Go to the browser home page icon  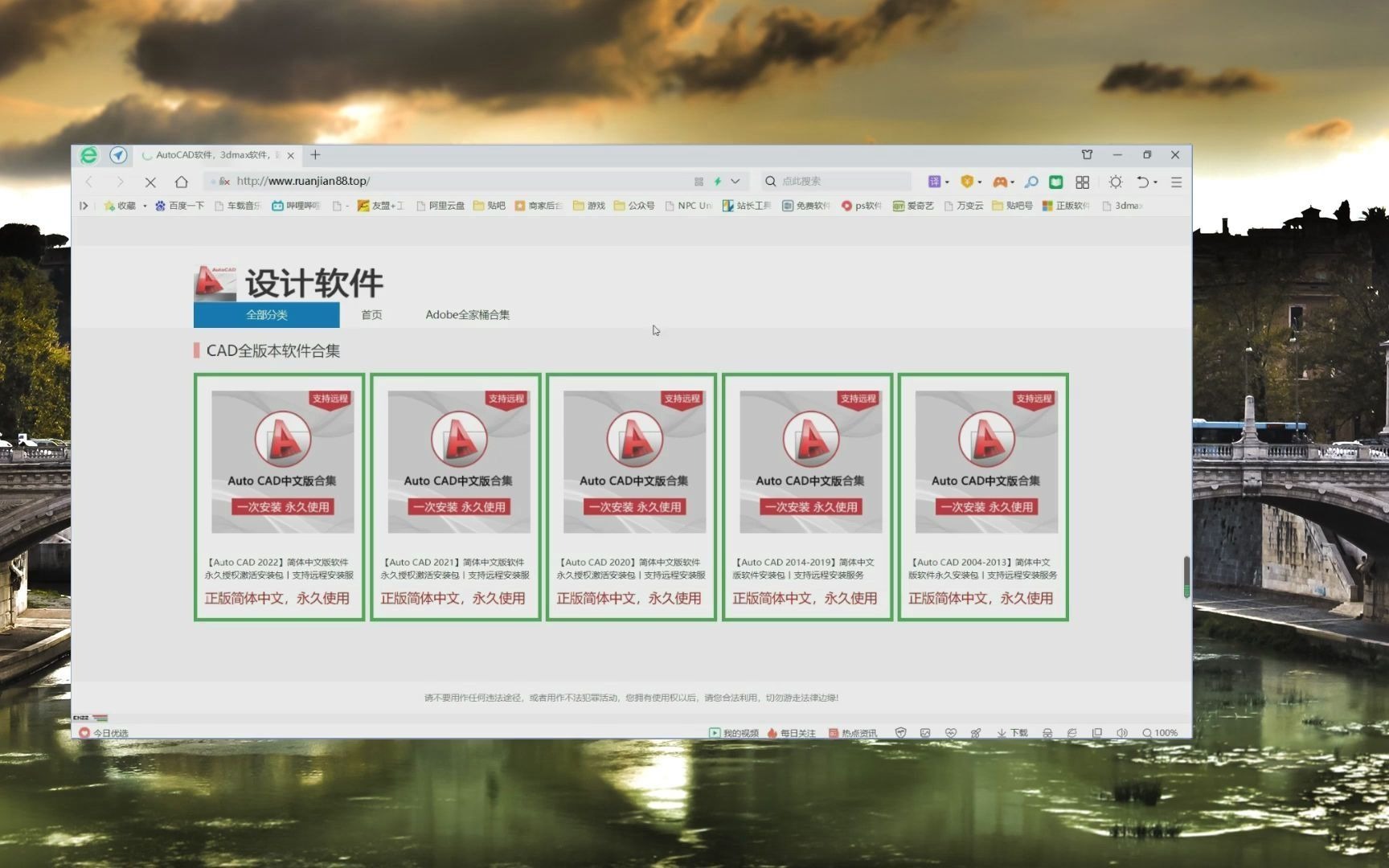181,182
